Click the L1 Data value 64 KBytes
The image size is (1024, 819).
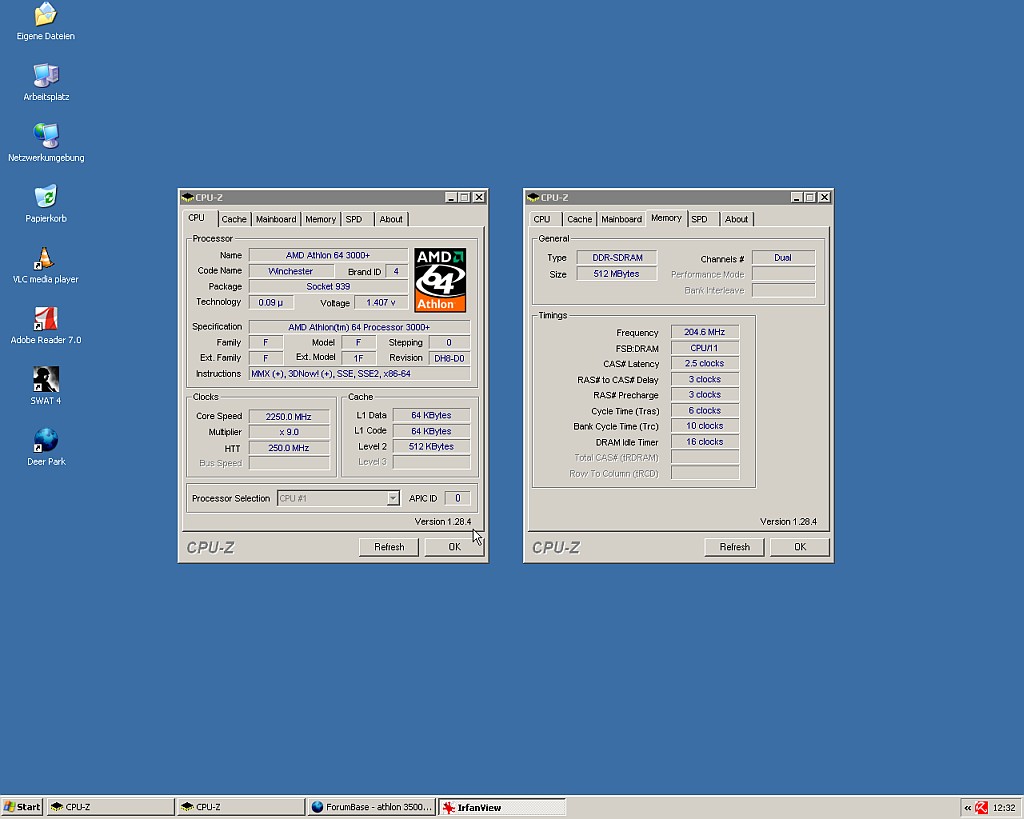(x=431, y=415)
